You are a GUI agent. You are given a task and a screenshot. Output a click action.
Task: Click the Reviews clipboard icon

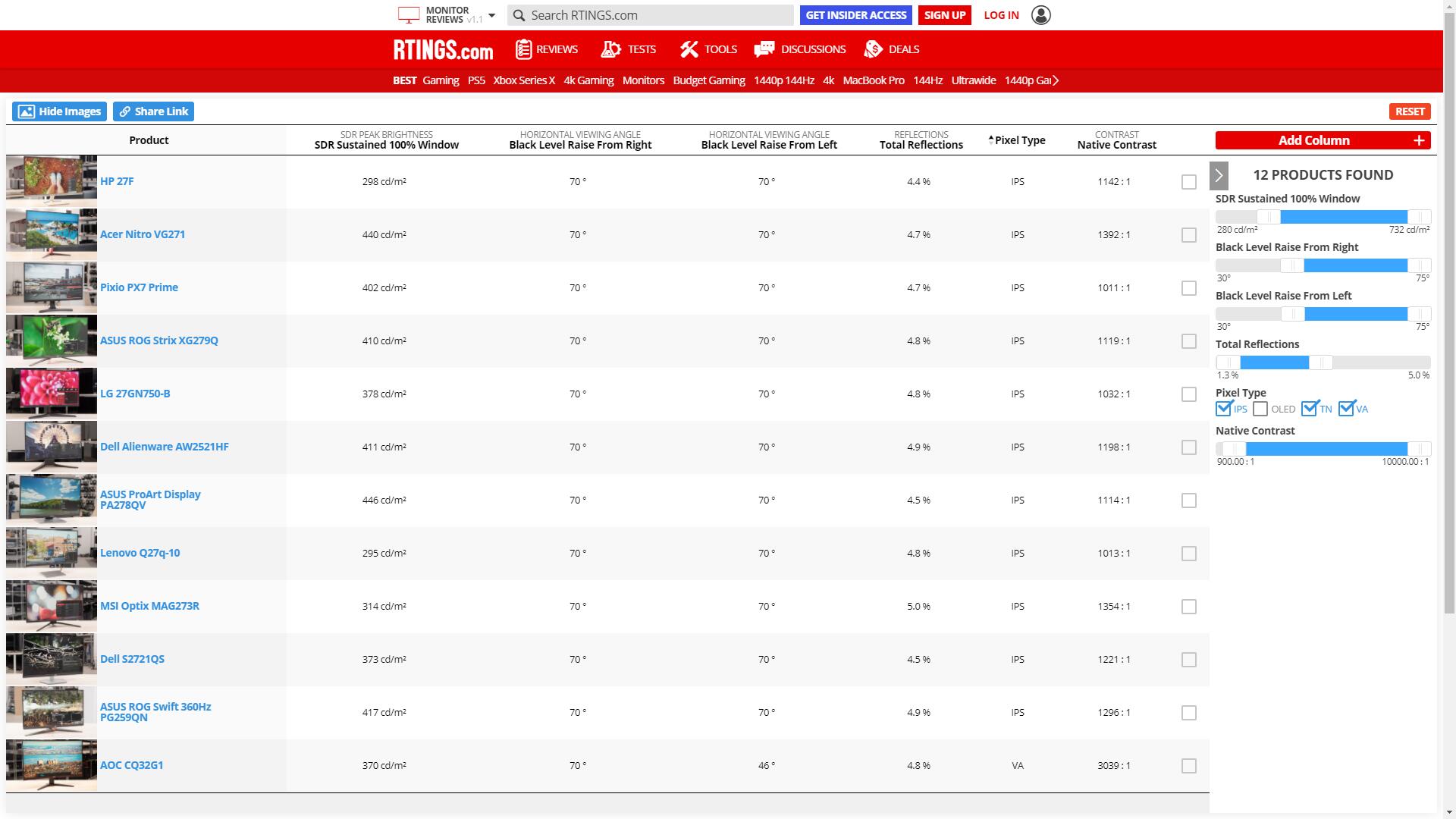click(x=523, y=49)
